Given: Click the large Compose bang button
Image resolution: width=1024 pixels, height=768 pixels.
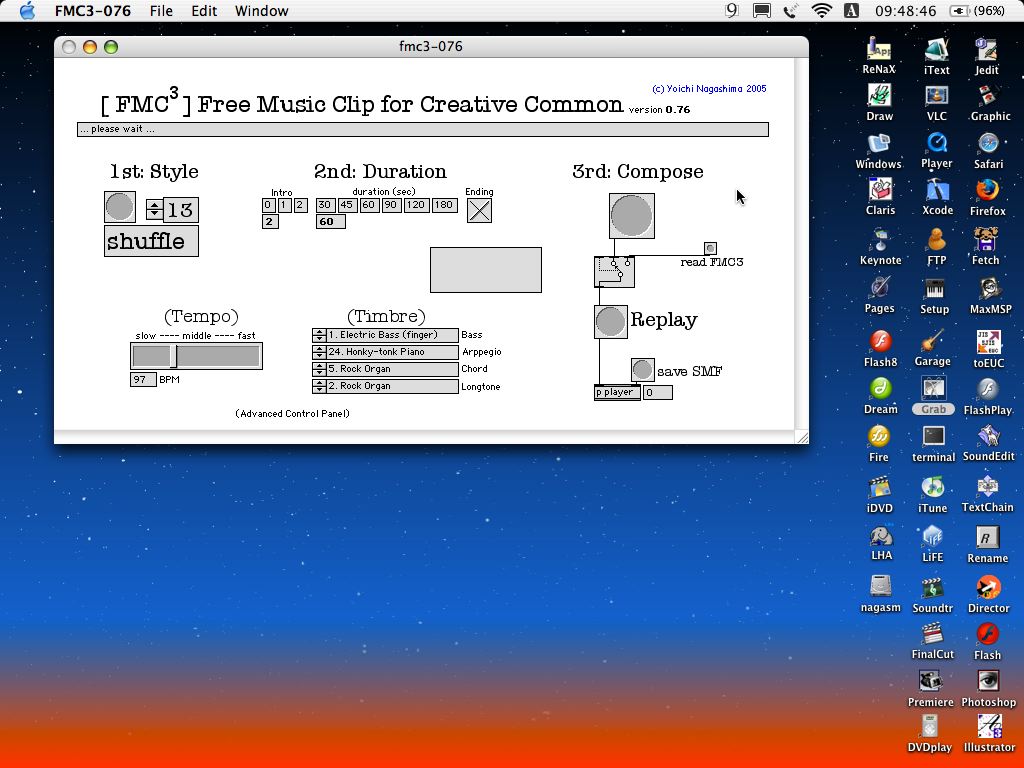Looking at the screenshot, I should [632, 216].
